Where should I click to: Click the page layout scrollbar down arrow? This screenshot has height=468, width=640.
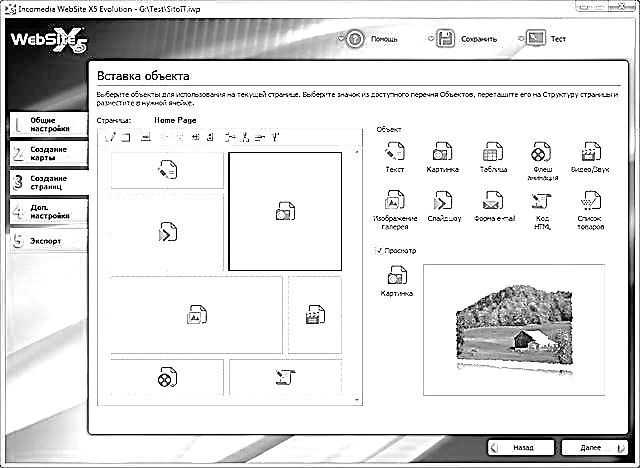point(357,400)
